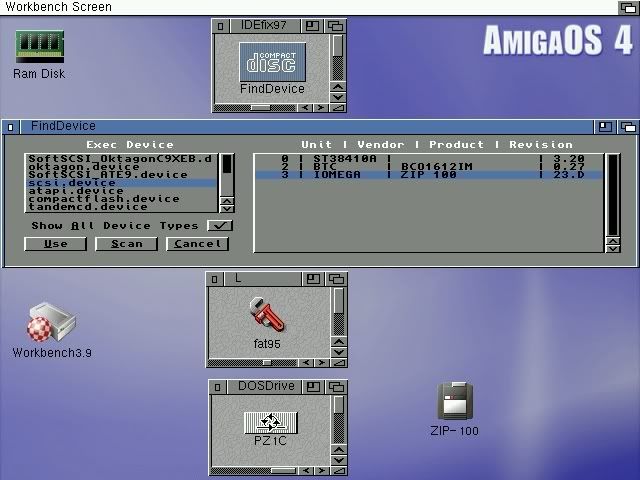
Task: Click the DOSDrive horizontal scrollbar knob
Action: (x=283, y=471)
